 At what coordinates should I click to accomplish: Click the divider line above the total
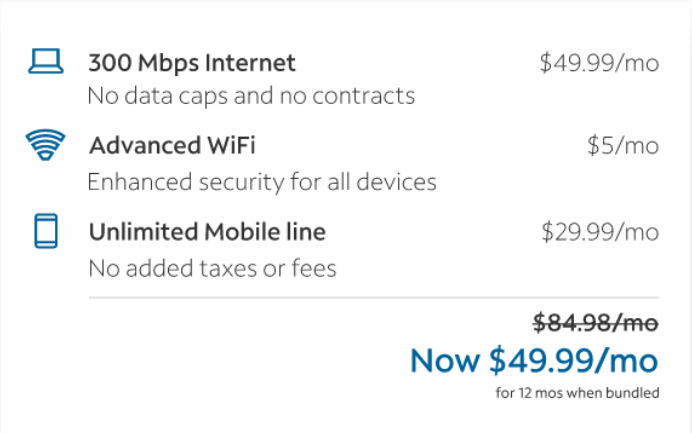pyautogui.click(x=373, y=298)
